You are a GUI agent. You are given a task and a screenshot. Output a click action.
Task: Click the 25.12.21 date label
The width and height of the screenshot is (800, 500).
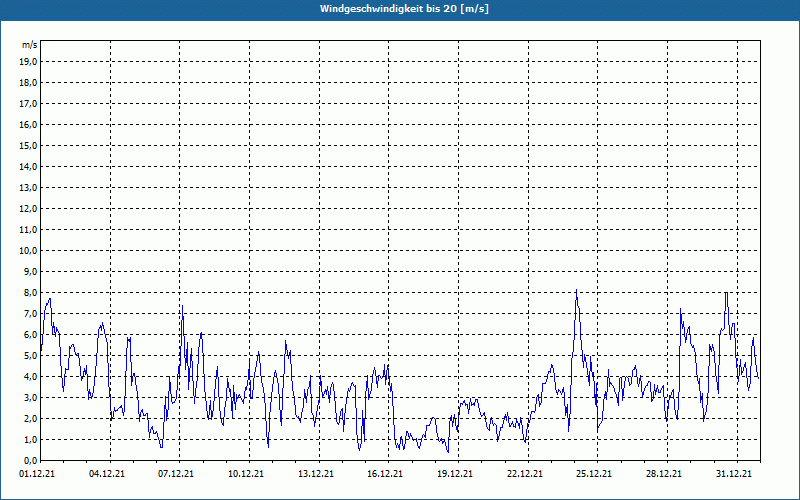(594, 474)
